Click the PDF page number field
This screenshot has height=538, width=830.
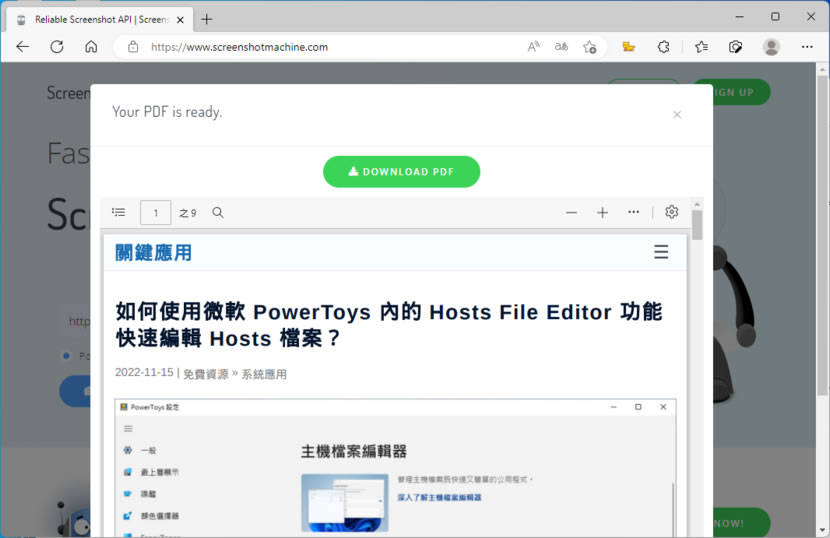[x=156, y=212]
